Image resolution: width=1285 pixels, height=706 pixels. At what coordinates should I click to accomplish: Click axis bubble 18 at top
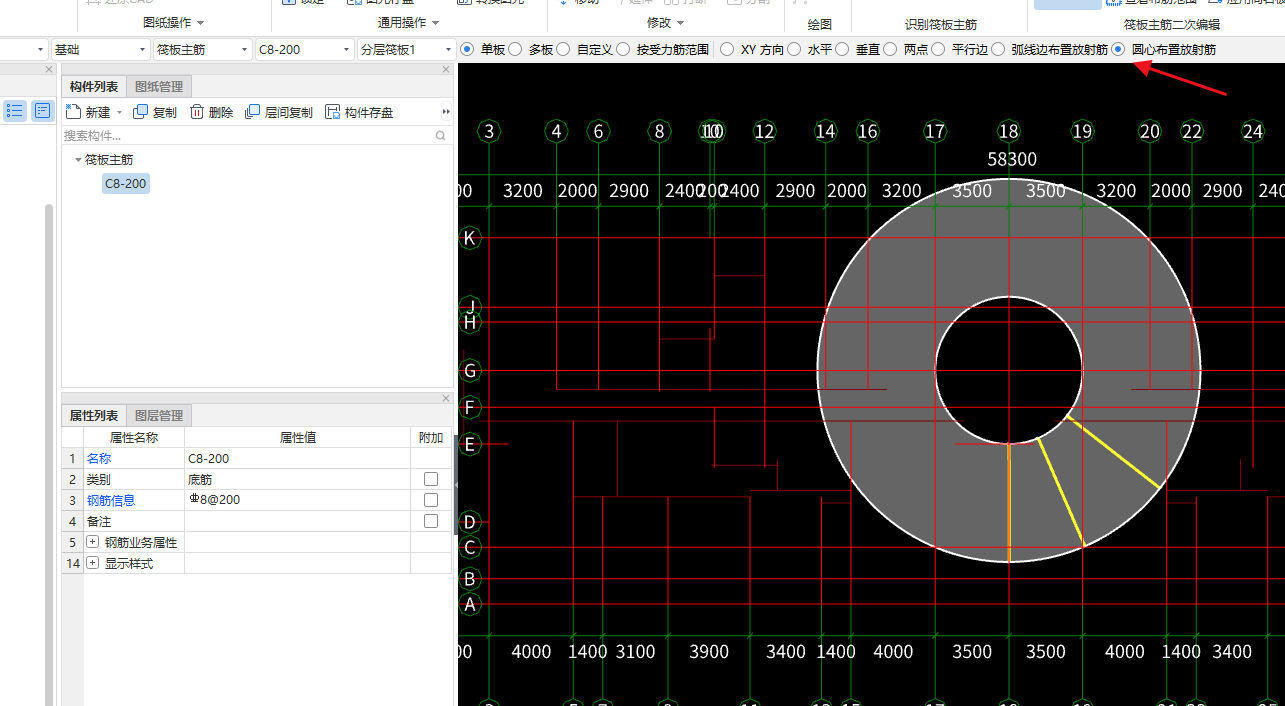[x=1009, y=131]
